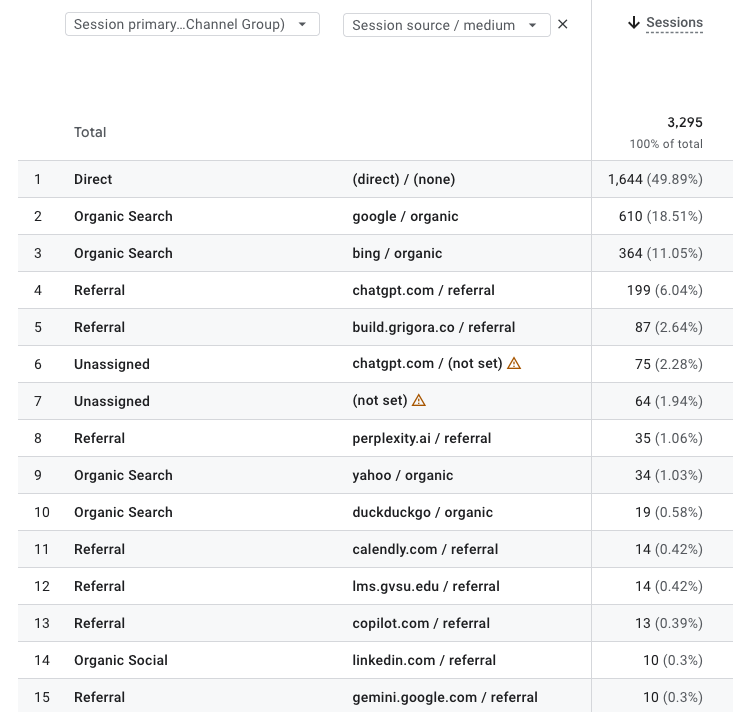The image size is (733, 712).
Task: Click the lms.gvsu.edu / referral cell
Action: [426, 586]
